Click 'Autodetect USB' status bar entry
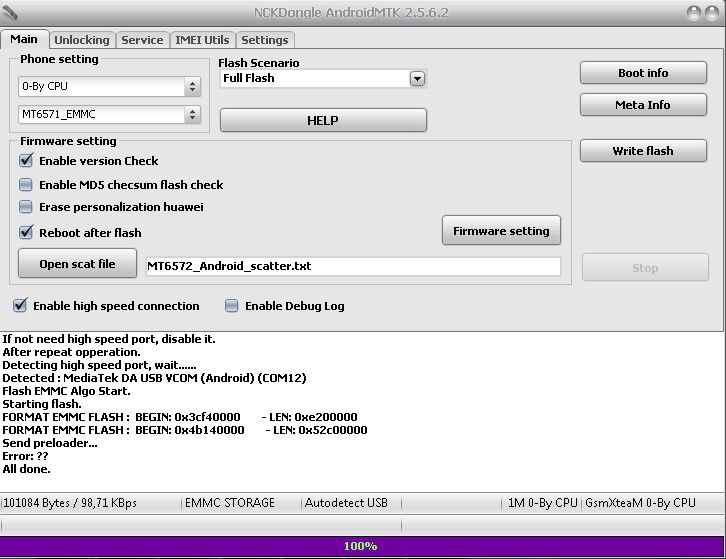Image resolution: width=726 pixels, height=559 pixels. [x=346, y=503]
